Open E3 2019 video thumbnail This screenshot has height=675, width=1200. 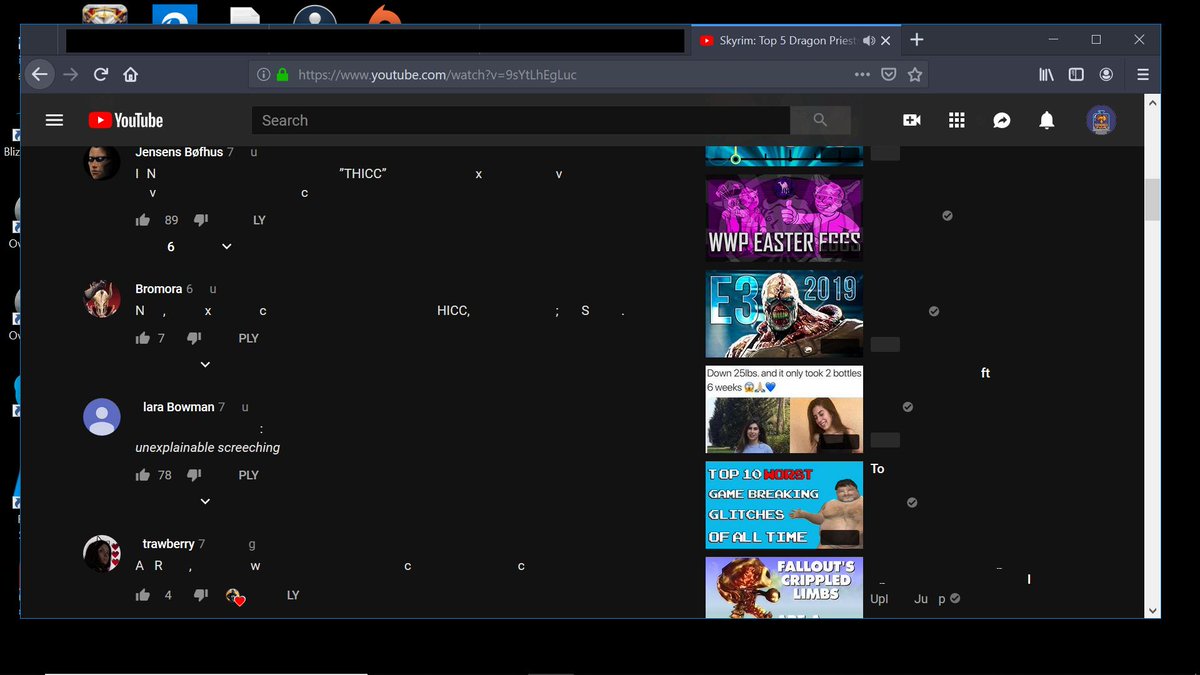(x=784, y=314)
